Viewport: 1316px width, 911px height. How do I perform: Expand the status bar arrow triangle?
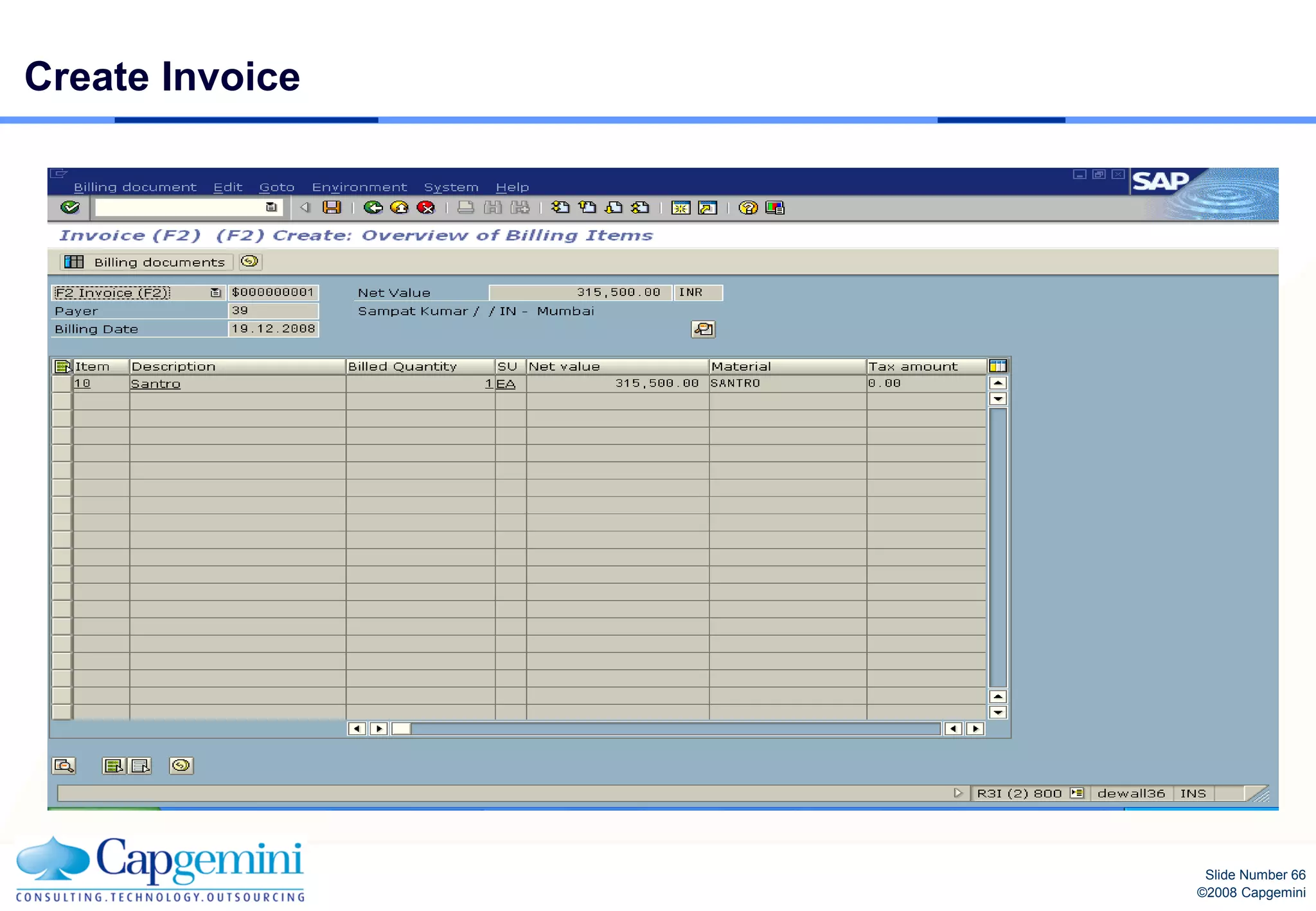tap(958, 793)
